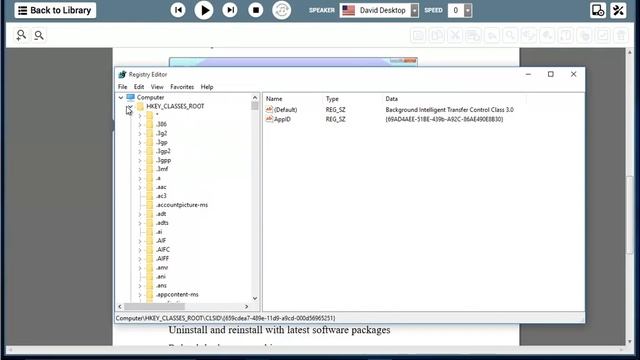Click the .AIF folder icon
Viewport: 640px width, 360px height.
point(150,241)
